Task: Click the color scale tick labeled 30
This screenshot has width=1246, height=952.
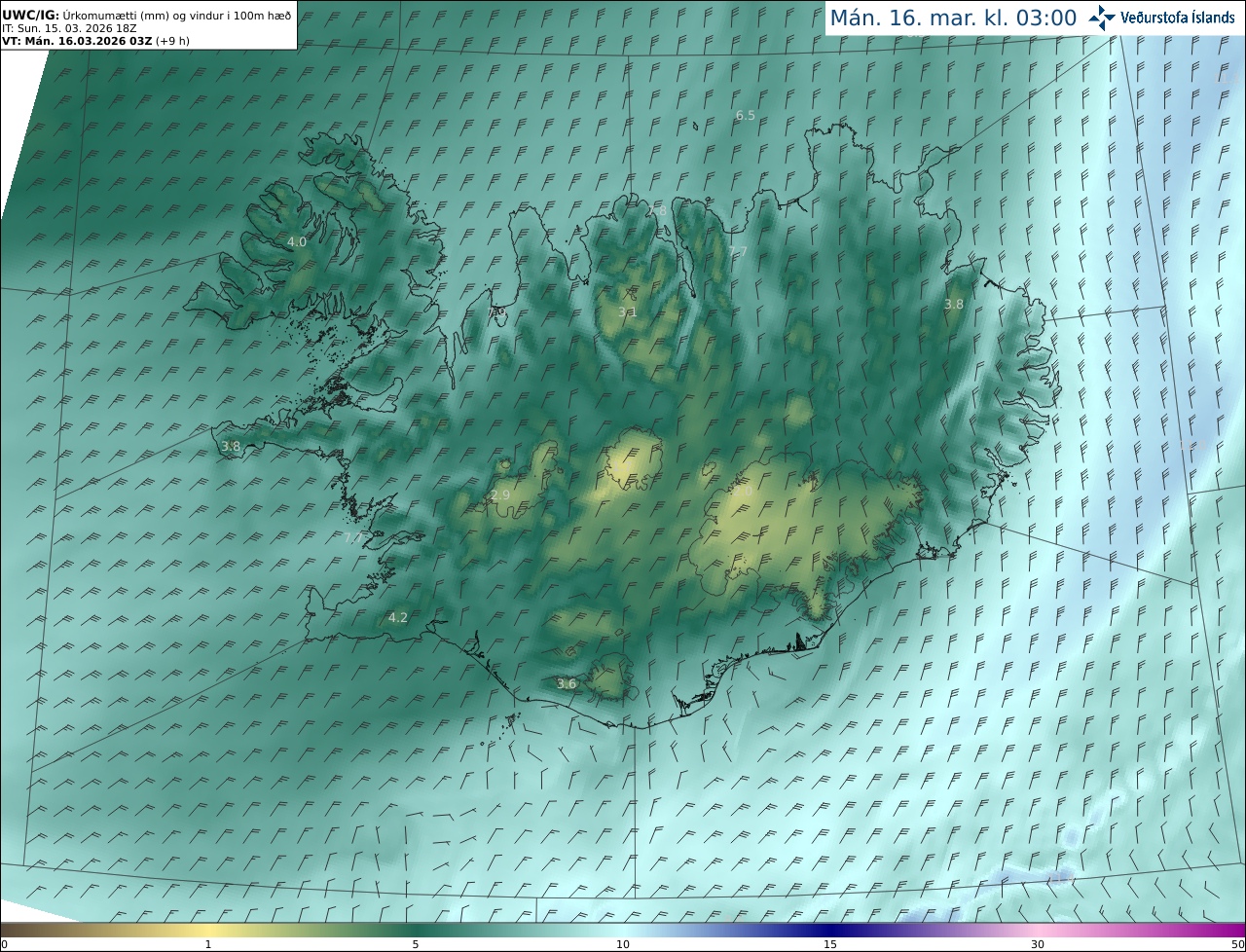Action: tap(1038, 944)
